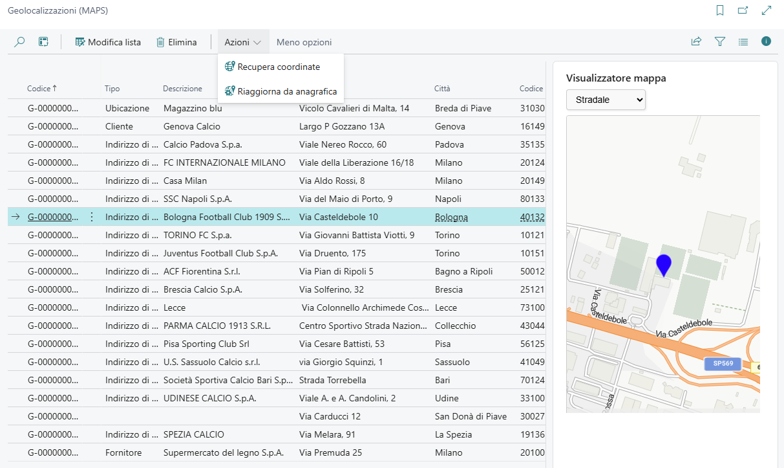Click the bookmark page icon
This screenshot has width=784, height=468.
(x=720, y=10)
